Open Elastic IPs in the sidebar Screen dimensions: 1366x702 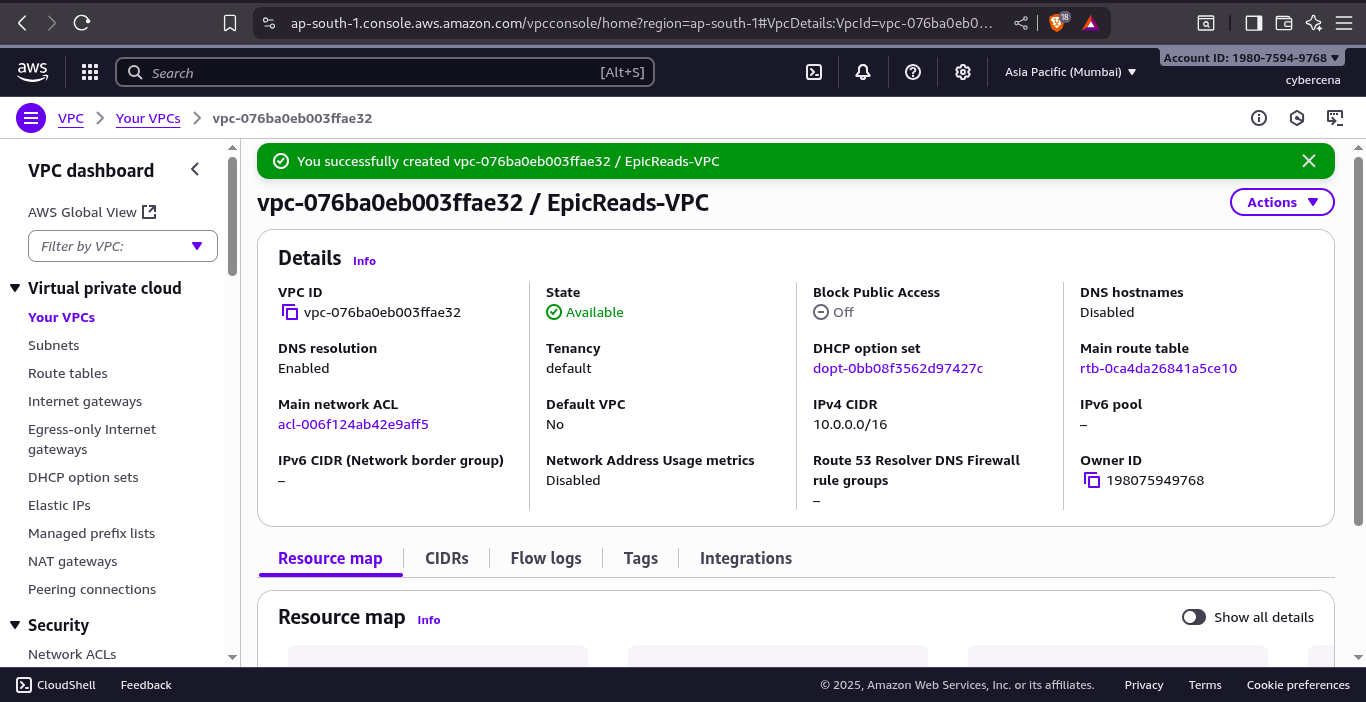[60, 505]
